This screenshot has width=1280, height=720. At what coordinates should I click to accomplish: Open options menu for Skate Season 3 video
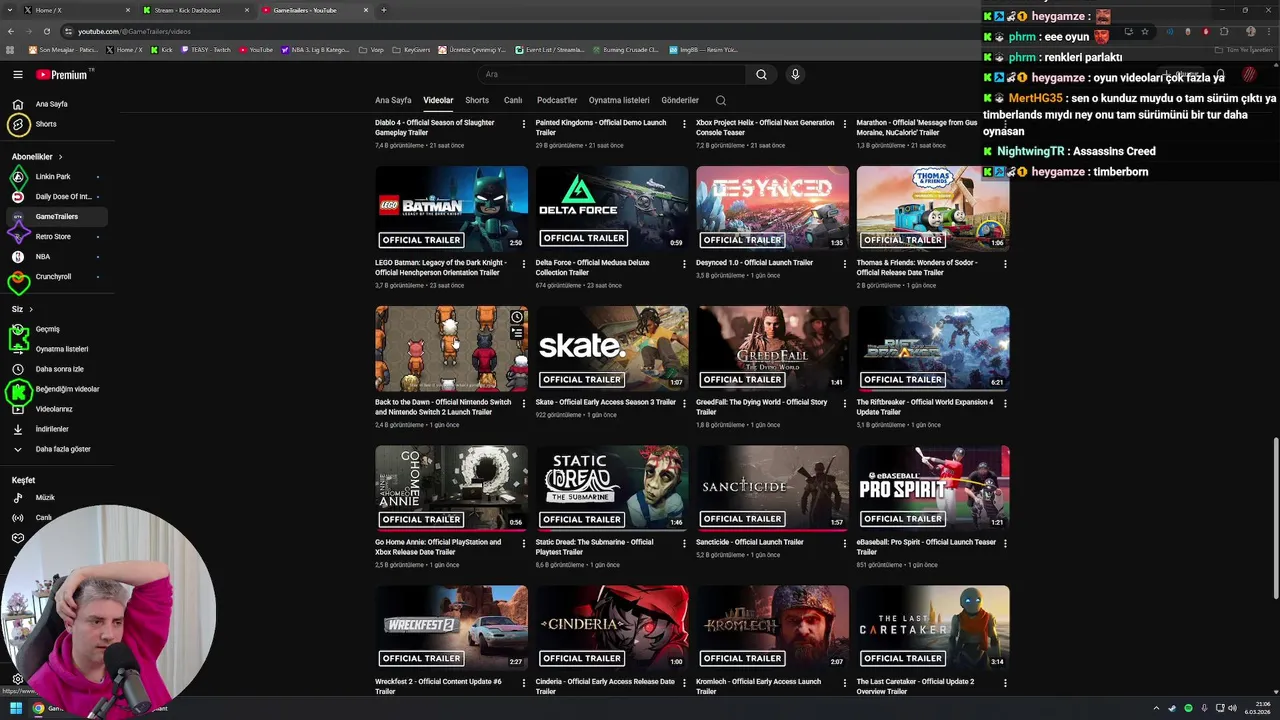tap(684, 404)
